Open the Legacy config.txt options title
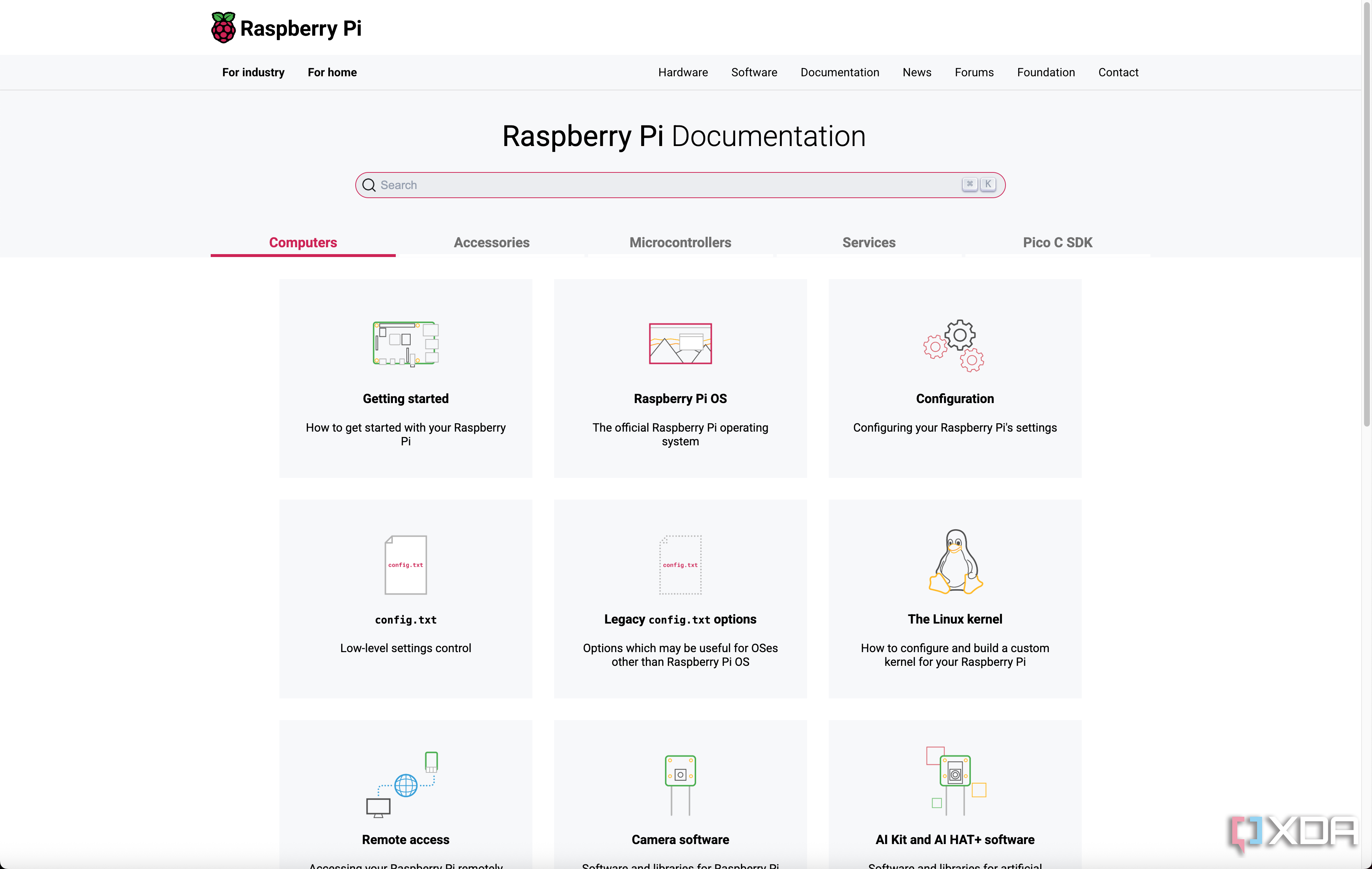Viewport: 1372px width, 869px height. pyautogui.click(x=680, y=620)
